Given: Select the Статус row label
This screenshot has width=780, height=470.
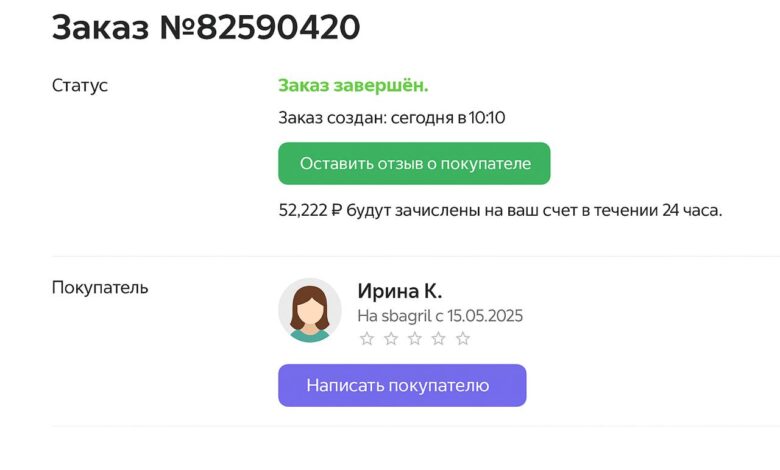Looking at the screenshot, I should (x=80, y=86).
